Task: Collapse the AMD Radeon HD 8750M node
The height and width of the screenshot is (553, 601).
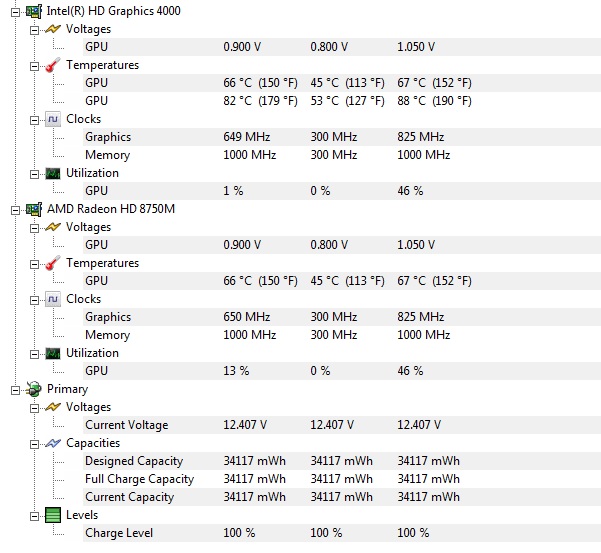Action: tap(13, 209)
